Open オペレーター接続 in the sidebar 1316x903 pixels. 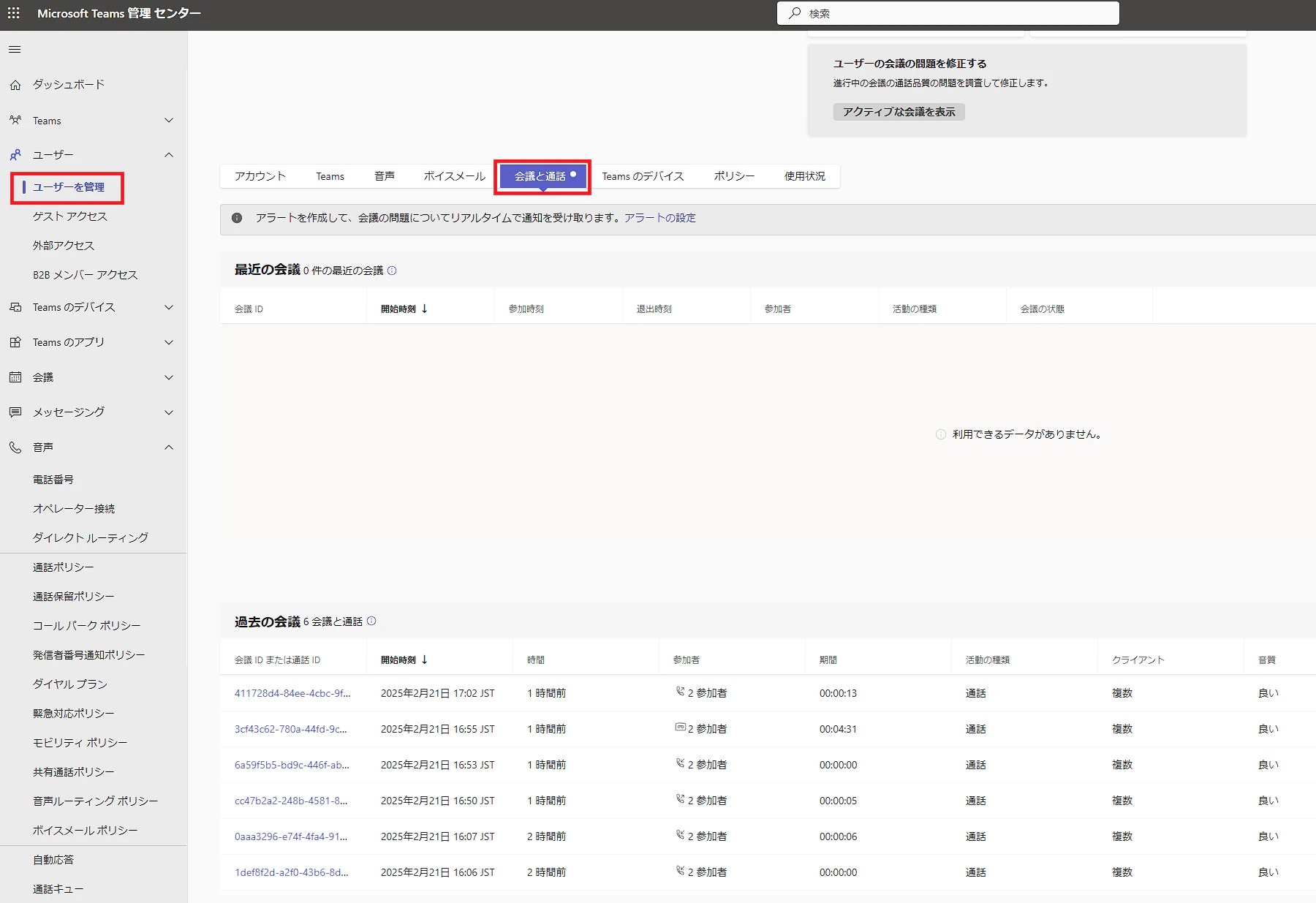[74, 509]
